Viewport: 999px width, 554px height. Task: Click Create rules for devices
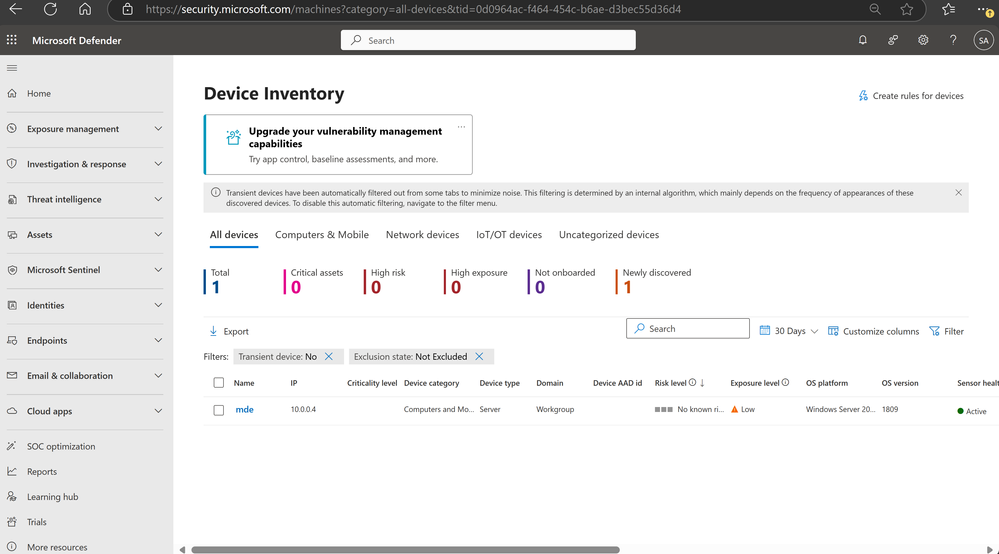pyautogui.click(x=910, y=96)
